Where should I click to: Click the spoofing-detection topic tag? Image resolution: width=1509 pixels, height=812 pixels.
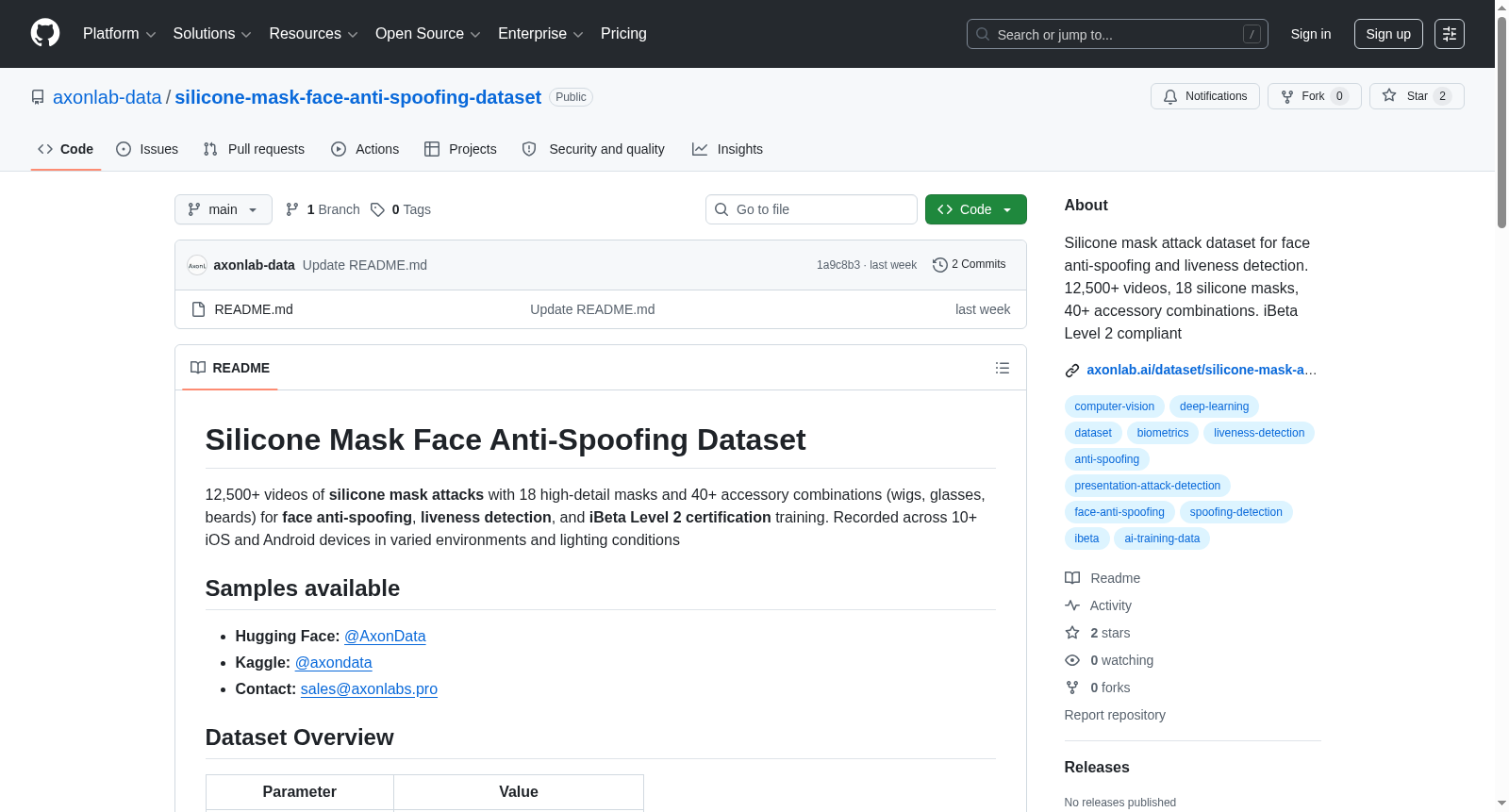(1235, 512)
